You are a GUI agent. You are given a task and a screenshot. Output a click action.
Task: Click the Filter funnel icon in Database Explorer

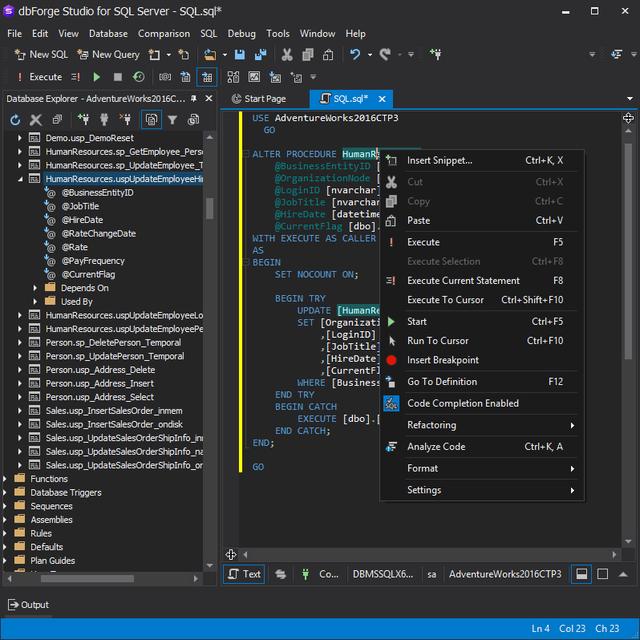point(173,120)
